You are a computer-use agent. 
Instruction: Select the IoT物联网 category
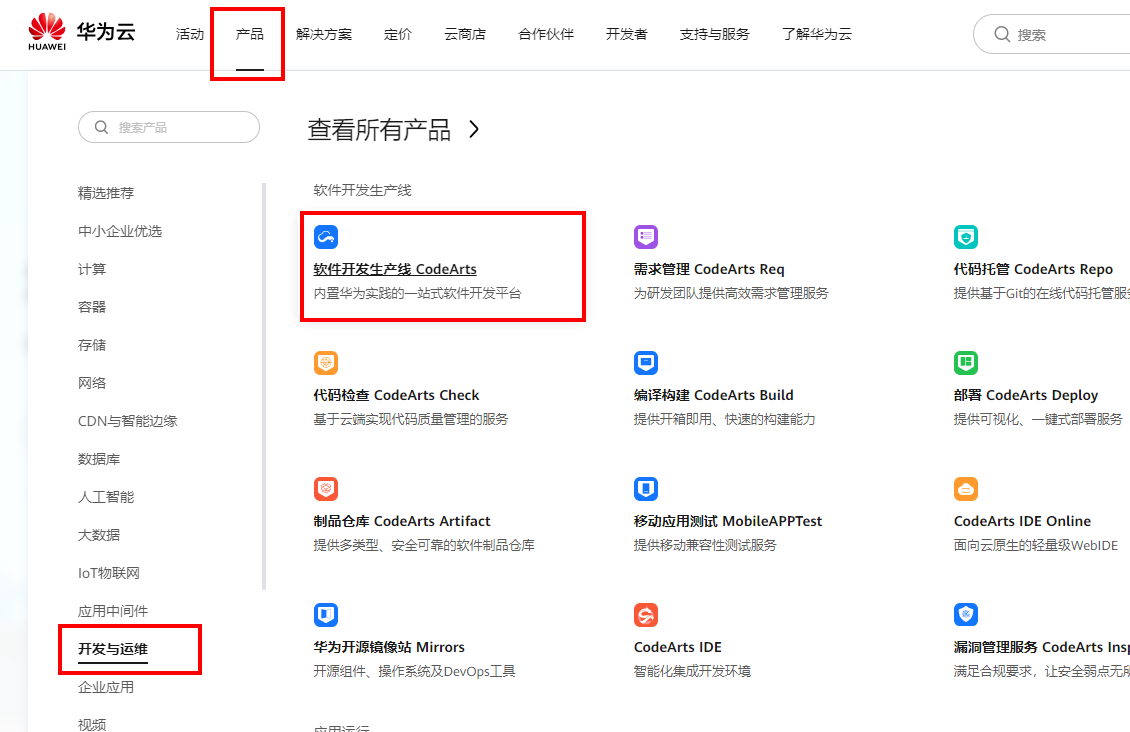click(x=109, y=573)
